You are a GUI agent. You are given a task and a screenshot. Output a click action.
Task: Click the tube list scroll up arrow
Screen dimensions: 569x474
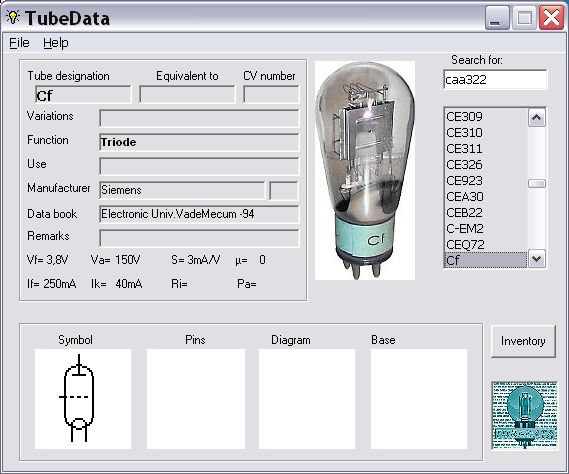[x=537, y=118]
